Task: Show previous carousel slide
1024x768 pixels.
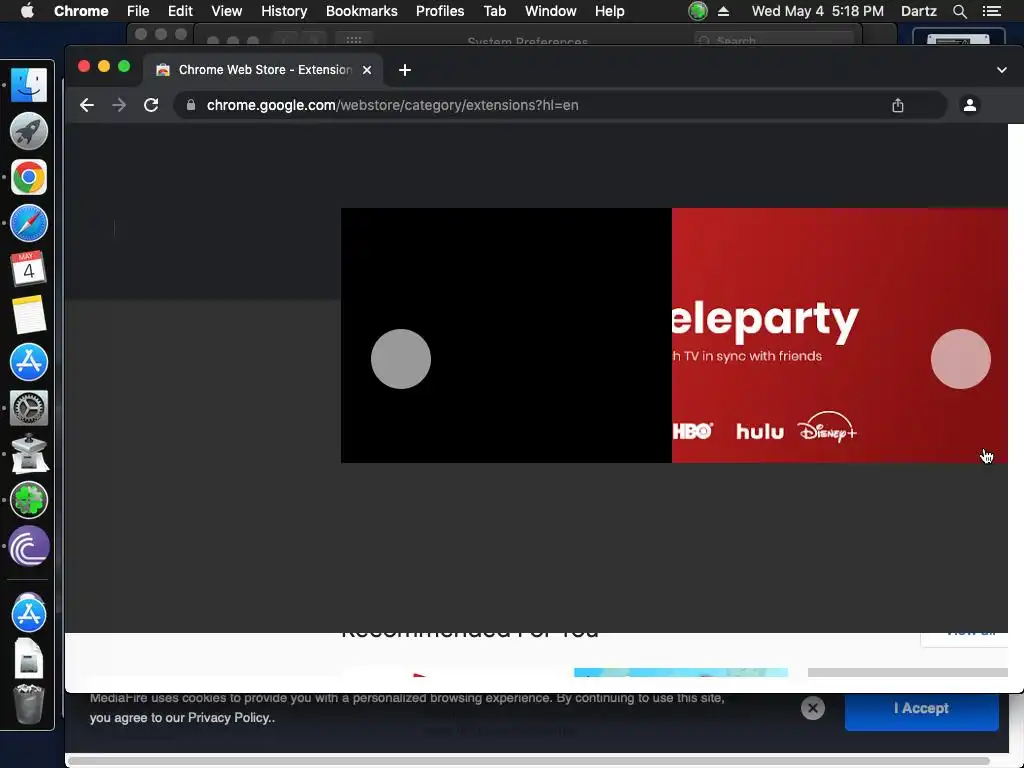Action: [401, 359]
